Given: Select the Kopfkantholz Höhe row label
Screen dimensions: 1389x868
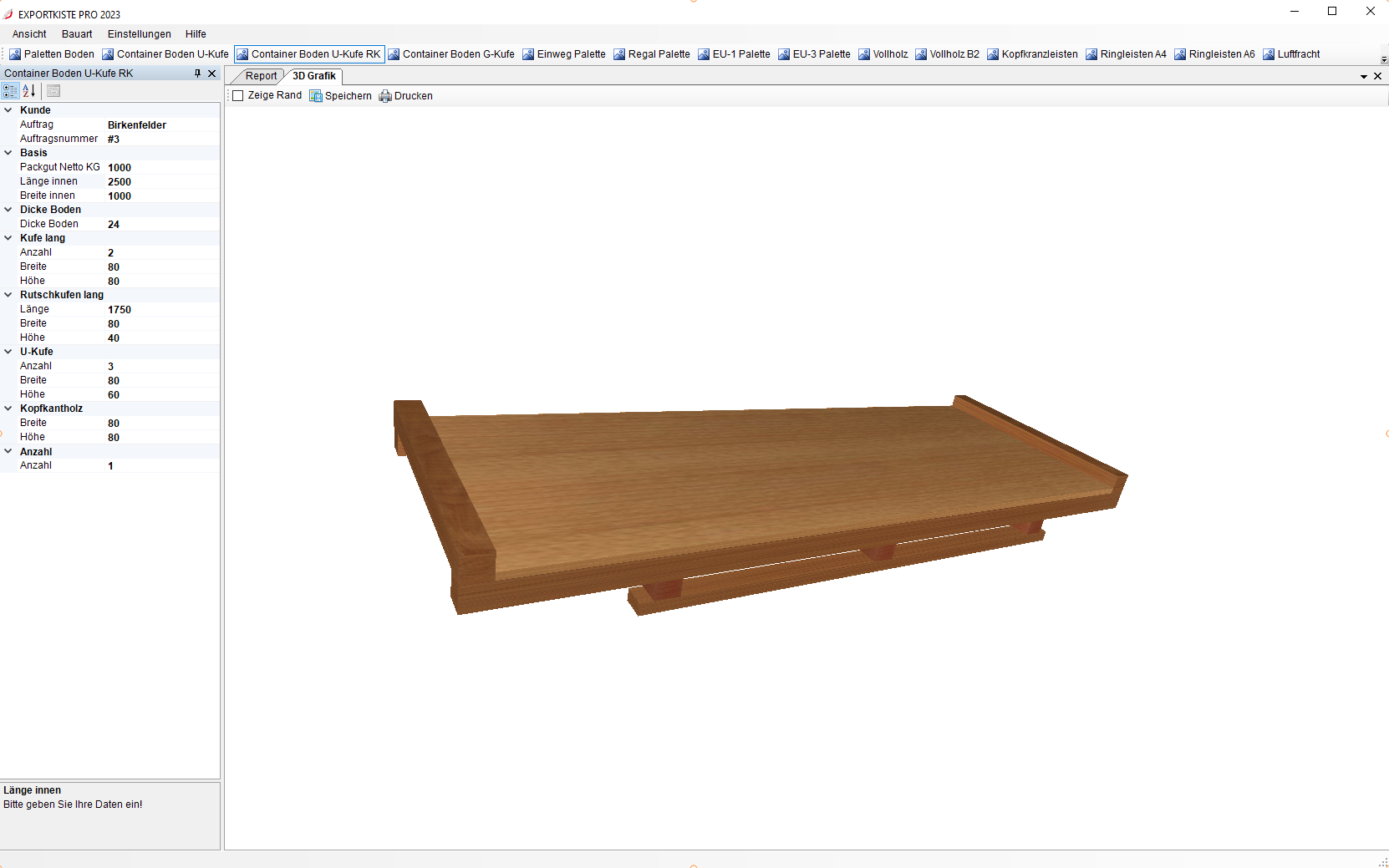Looking at the screenshot, I should click(33, 437).
